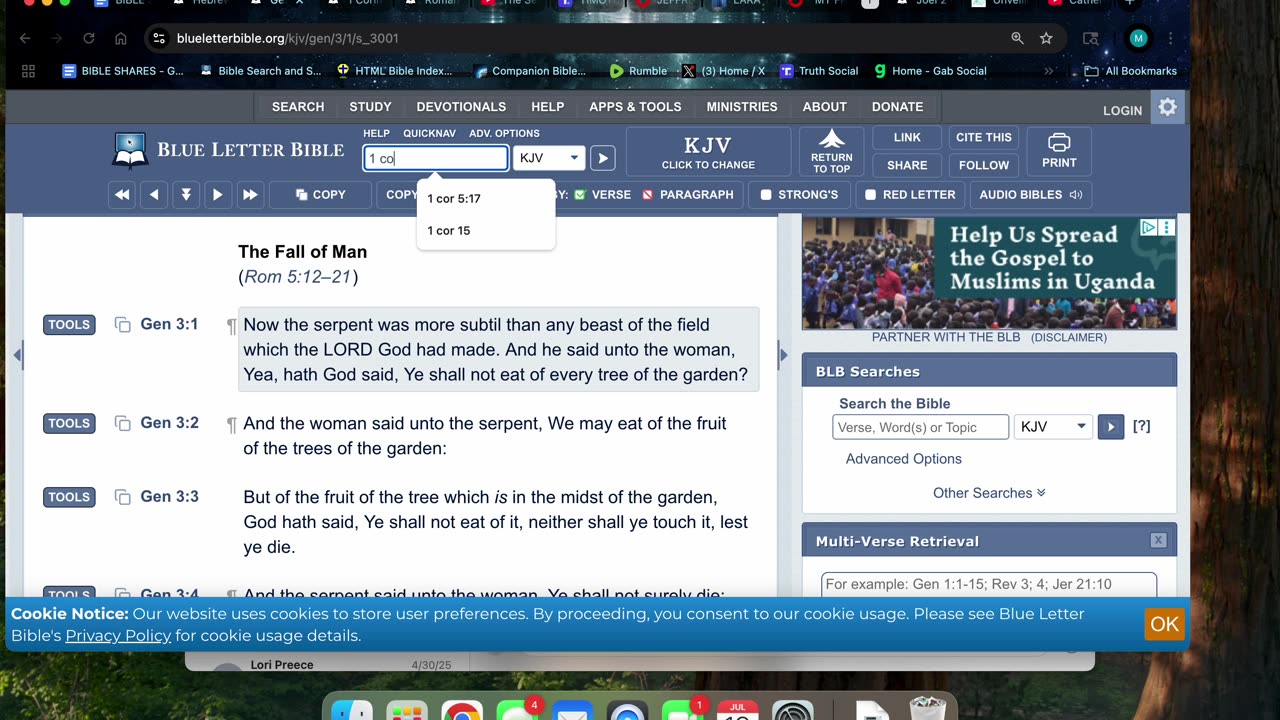Open the ad choices icon on the Uganda banner
The height and width of the screenshot is (720, 1280).
coord(1149,228)
